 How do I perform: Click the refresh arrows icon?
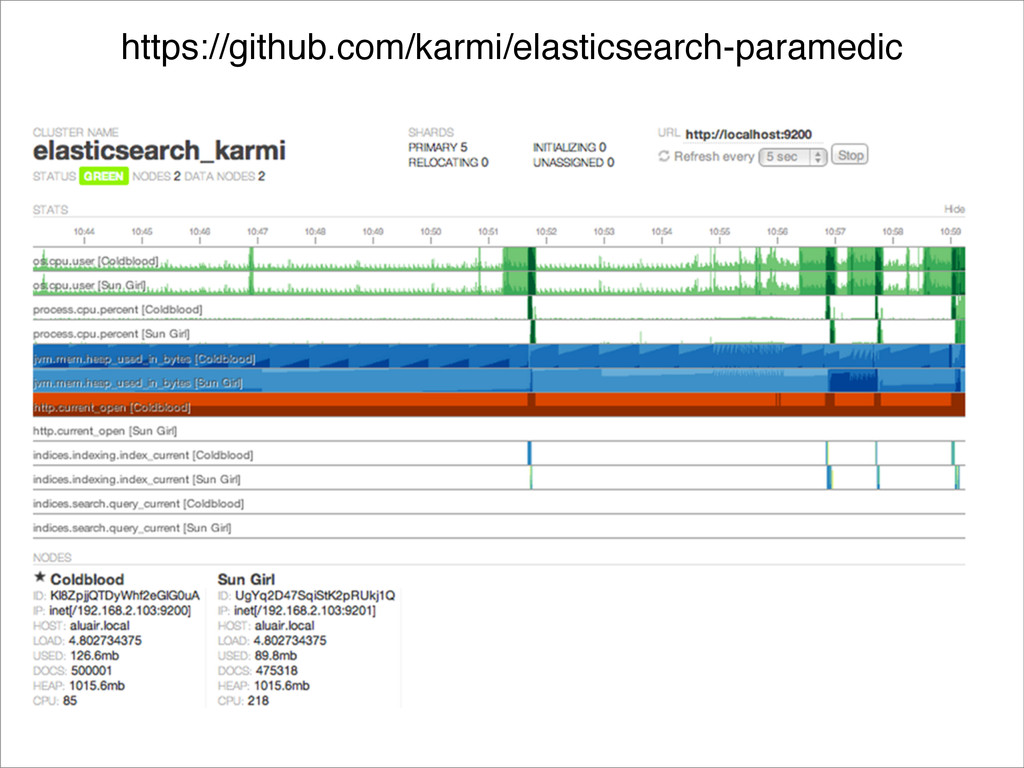point(664,156)
